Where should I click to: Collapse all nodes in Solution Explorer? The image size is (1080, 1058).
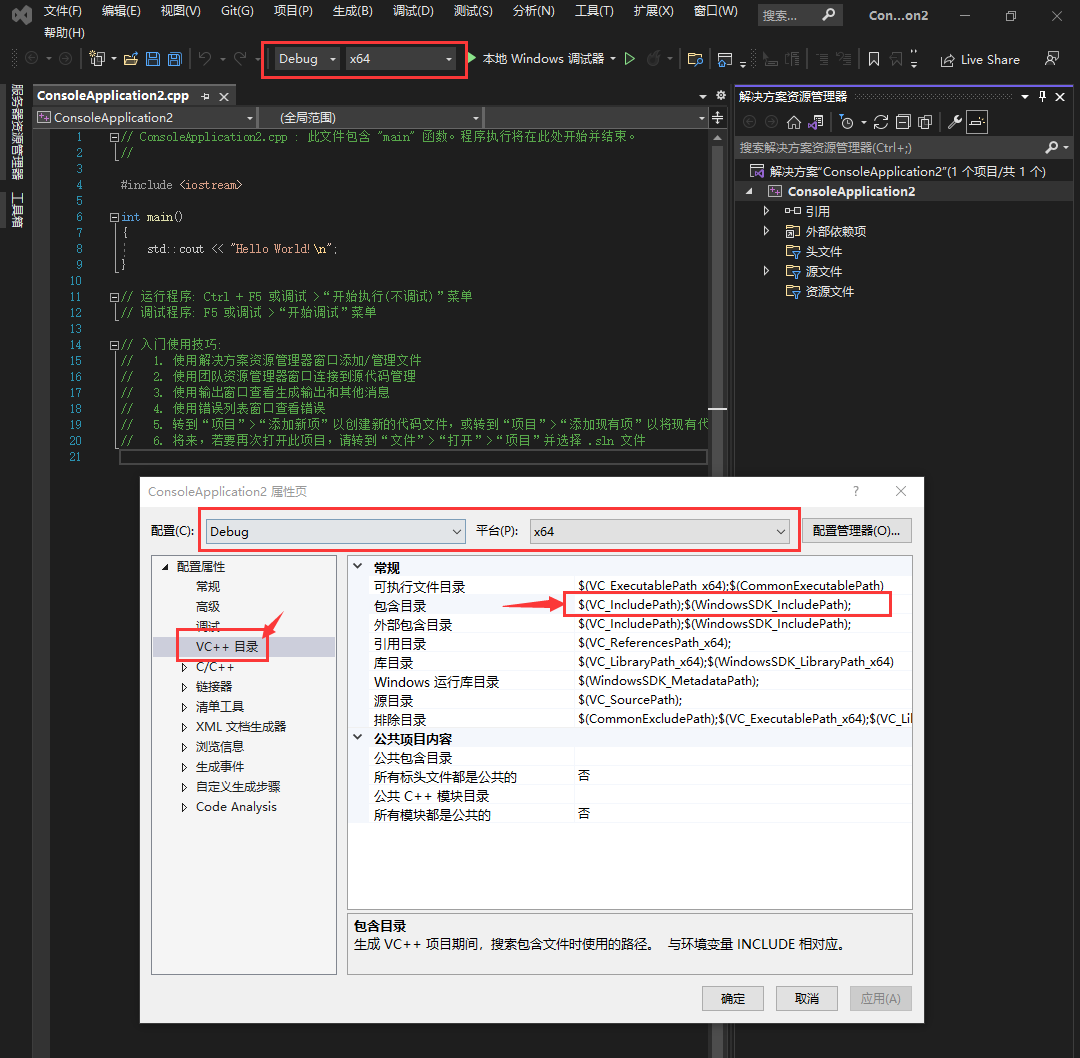pos(903,122)
